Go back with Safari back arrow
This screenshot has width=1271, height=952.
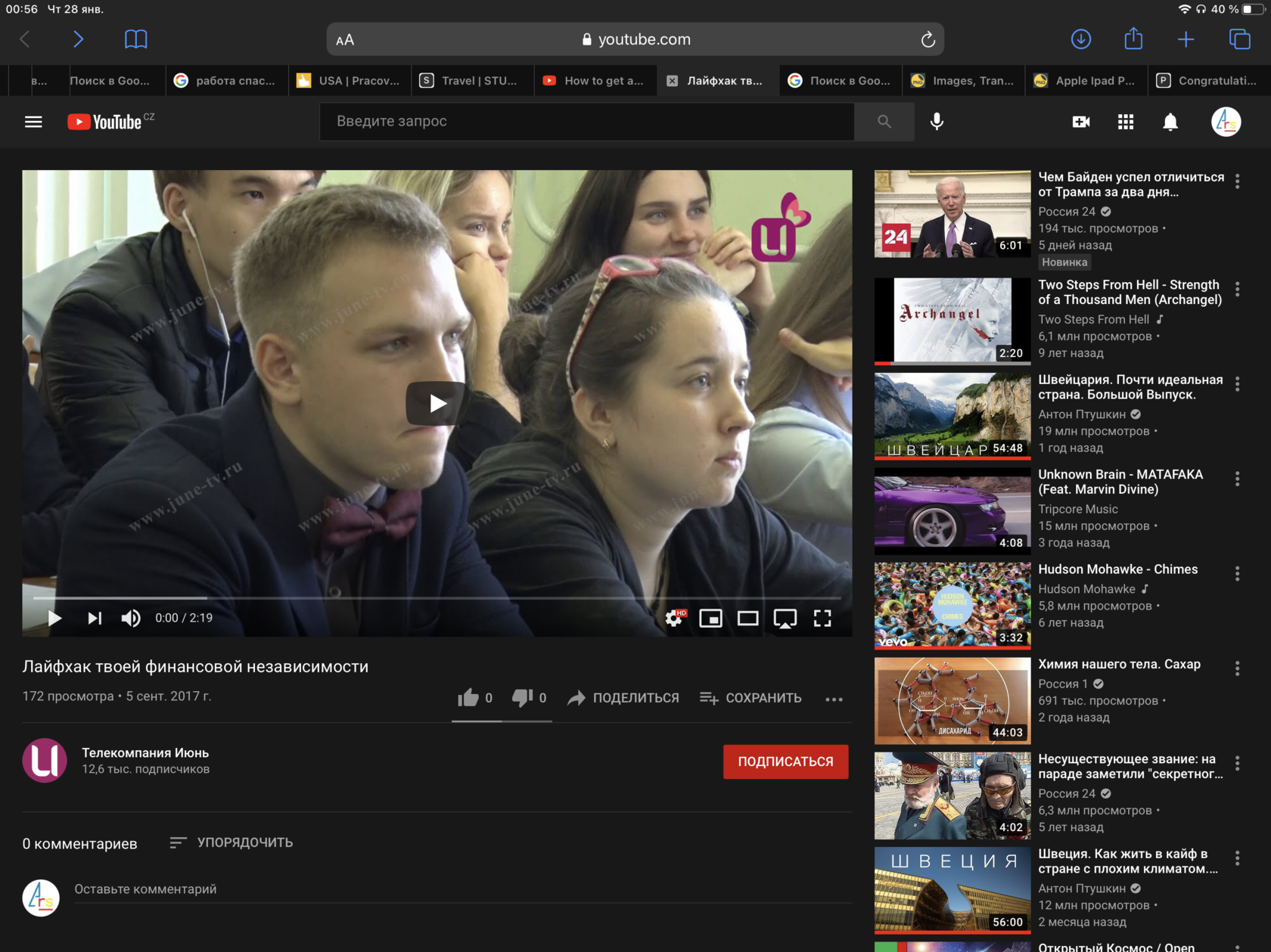tap(25, 39)
